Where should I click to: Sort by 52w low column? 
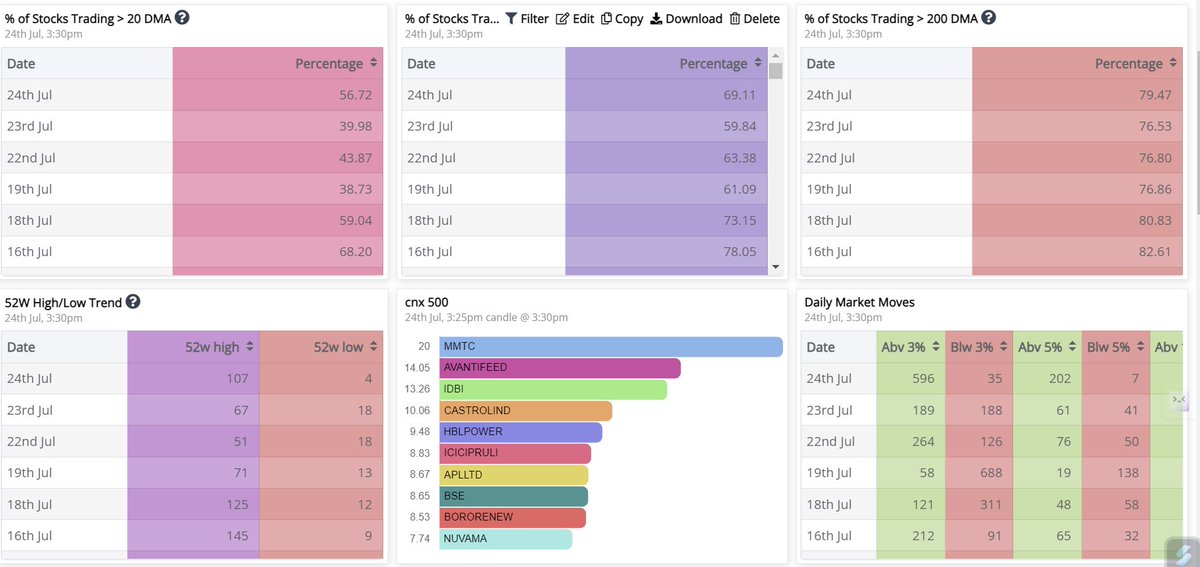point(373,347)
